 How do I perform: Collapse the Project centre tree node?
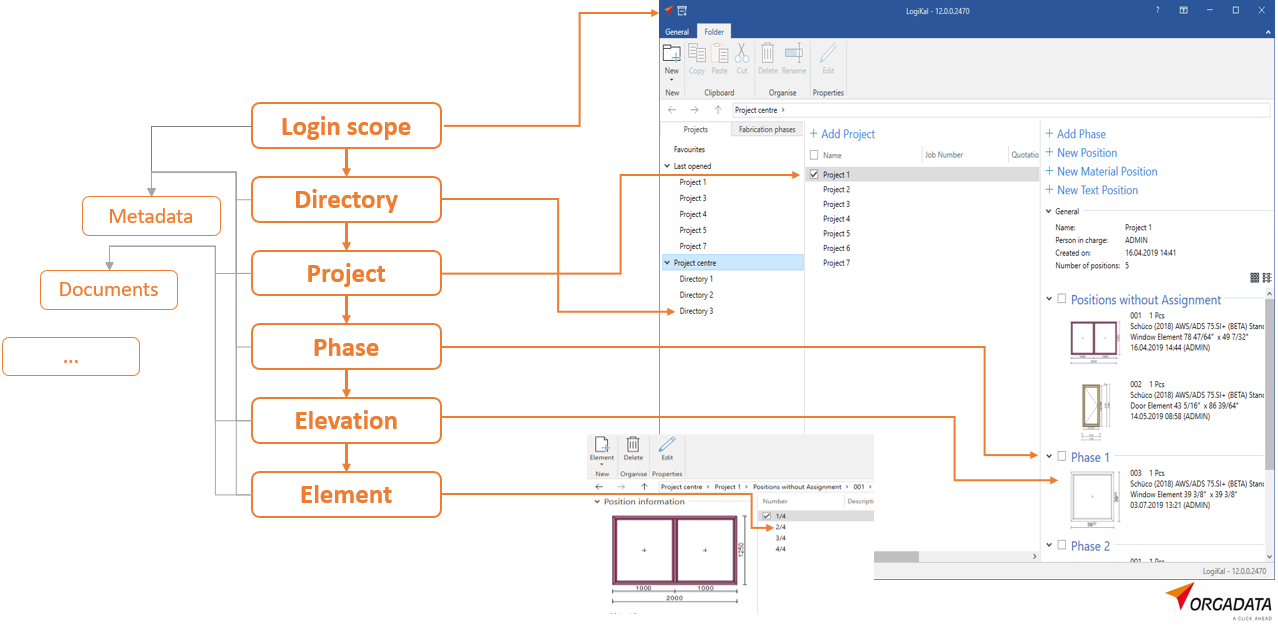(668, 263)
